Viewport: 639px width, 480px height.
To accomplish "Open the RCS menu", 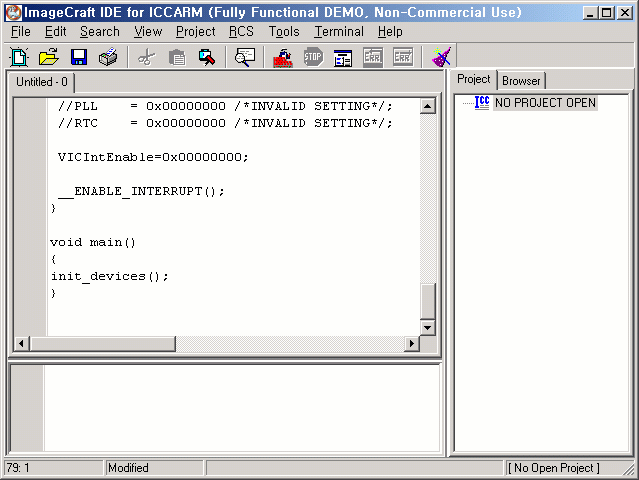I will tap(241, 32).
